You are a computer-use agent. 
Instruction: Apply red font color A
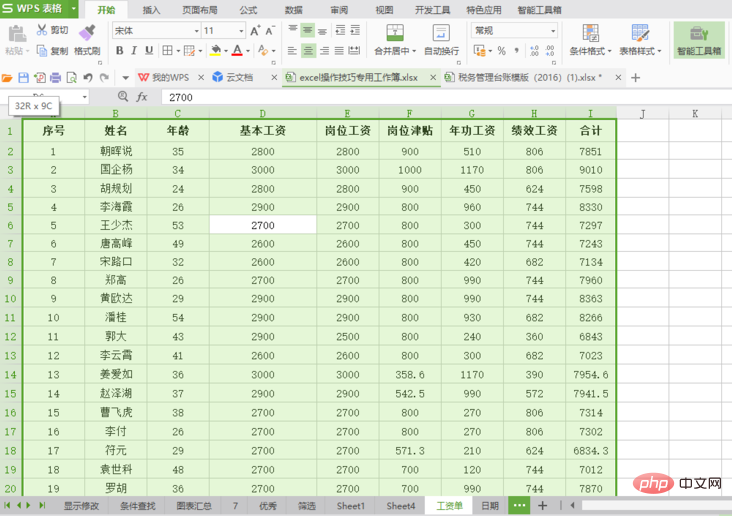pos(237,50)
